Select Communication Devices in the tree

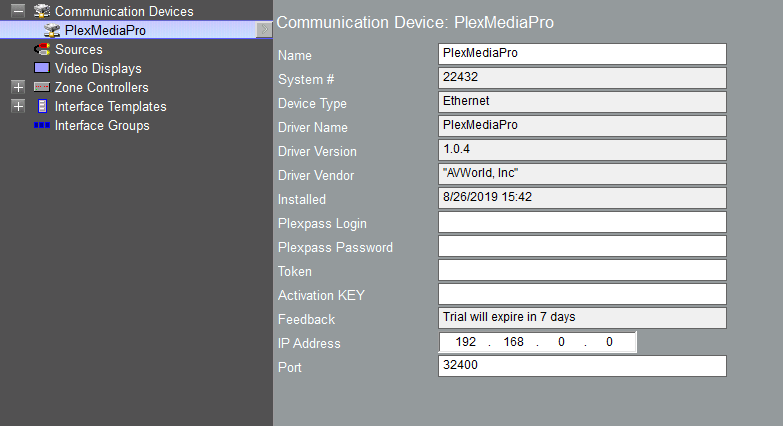[124, 11]
